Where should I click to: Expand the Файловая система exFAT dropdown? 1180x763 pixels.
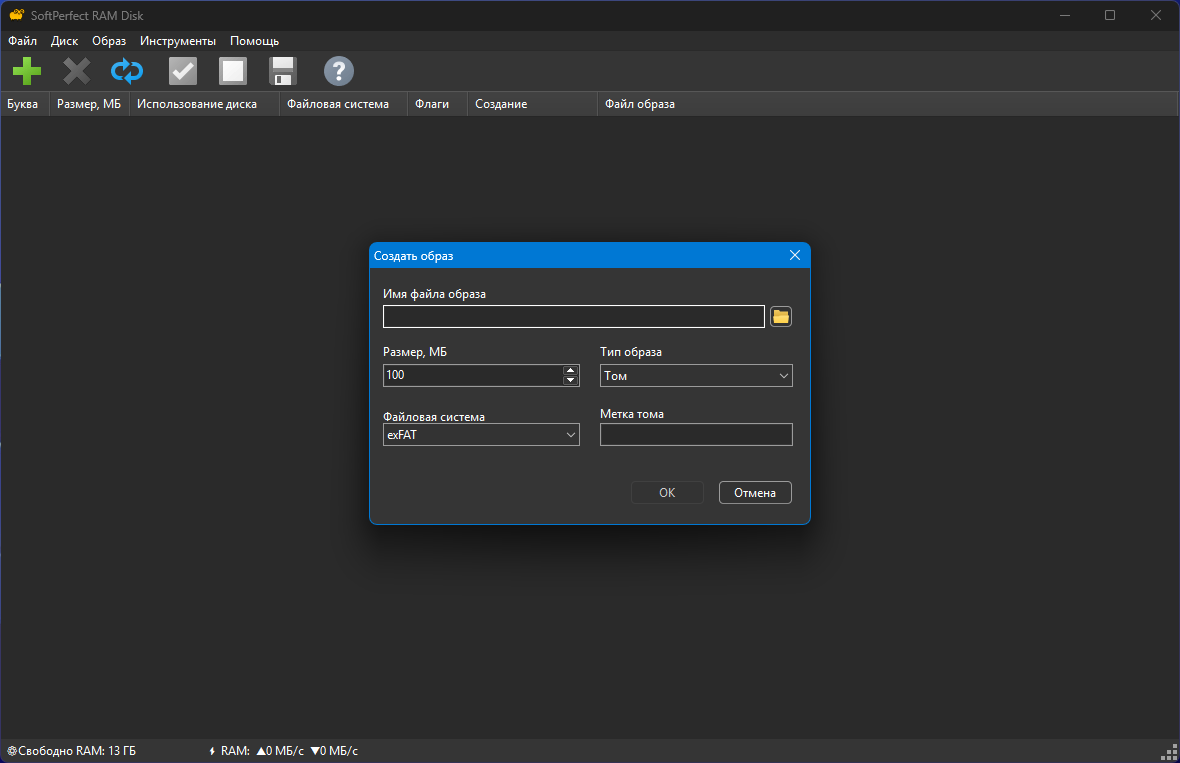tap(481, 435)
